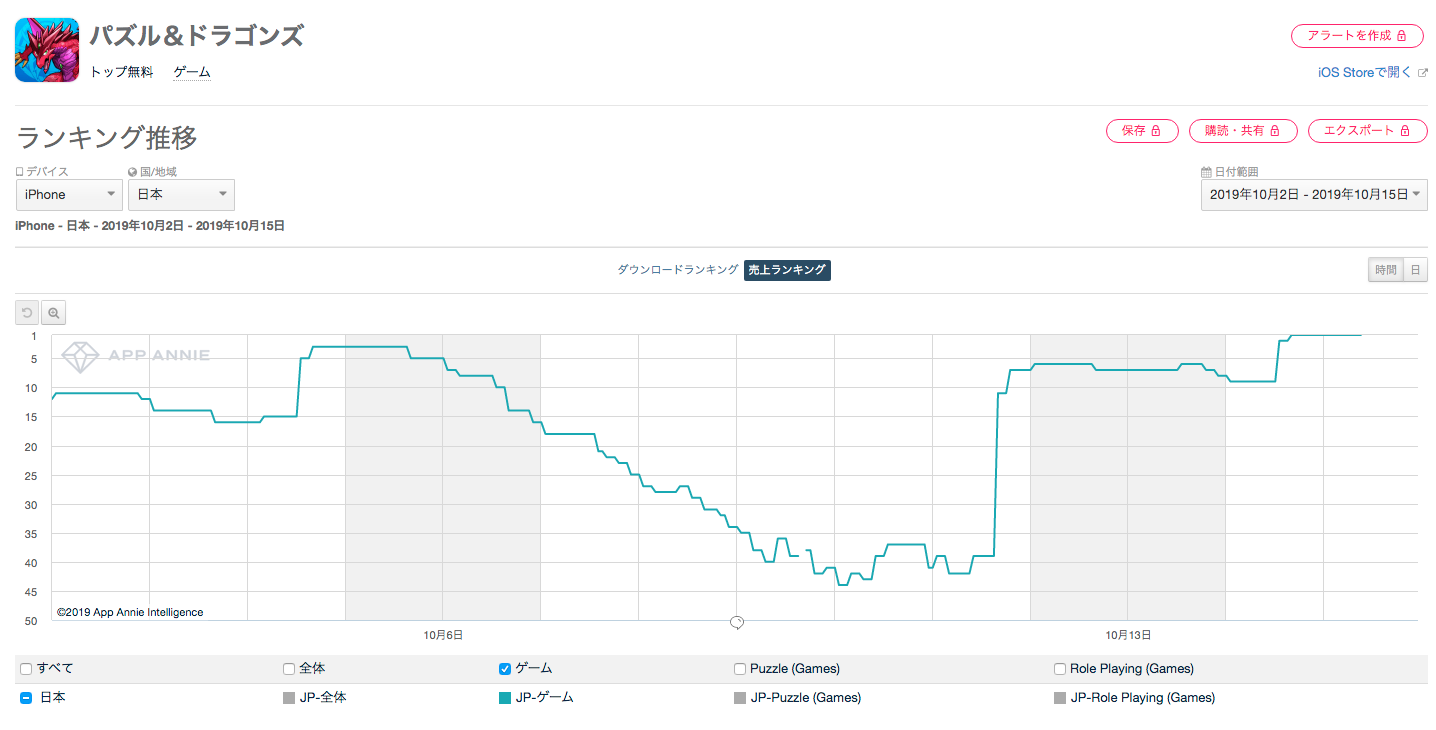
Task: Click the JP-Role Playing (Games) gray swatch
Action: coord(1061,698)
